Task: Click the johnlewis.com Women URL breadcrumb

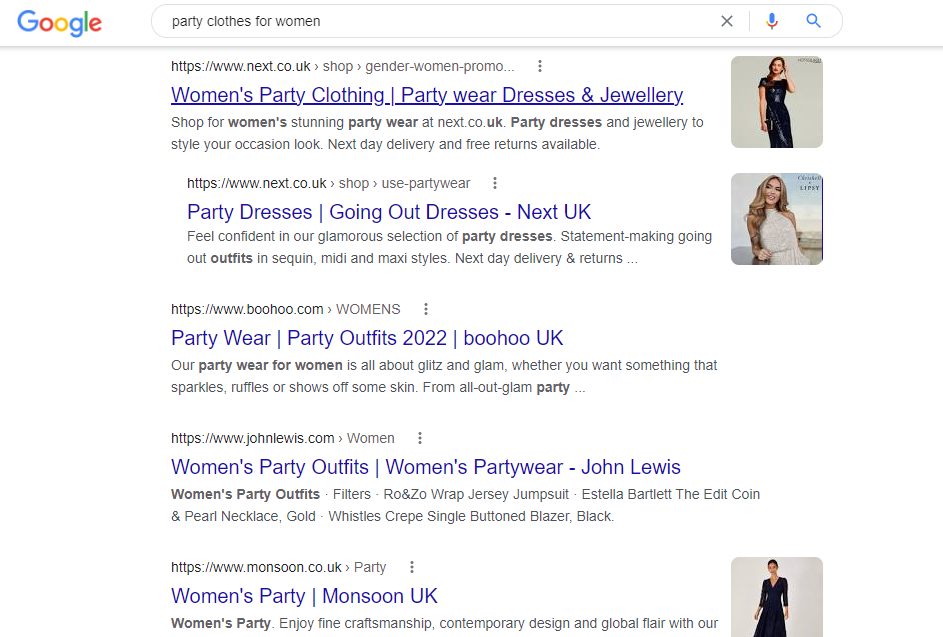Action: pyautogui.click(x=283, y=438)
